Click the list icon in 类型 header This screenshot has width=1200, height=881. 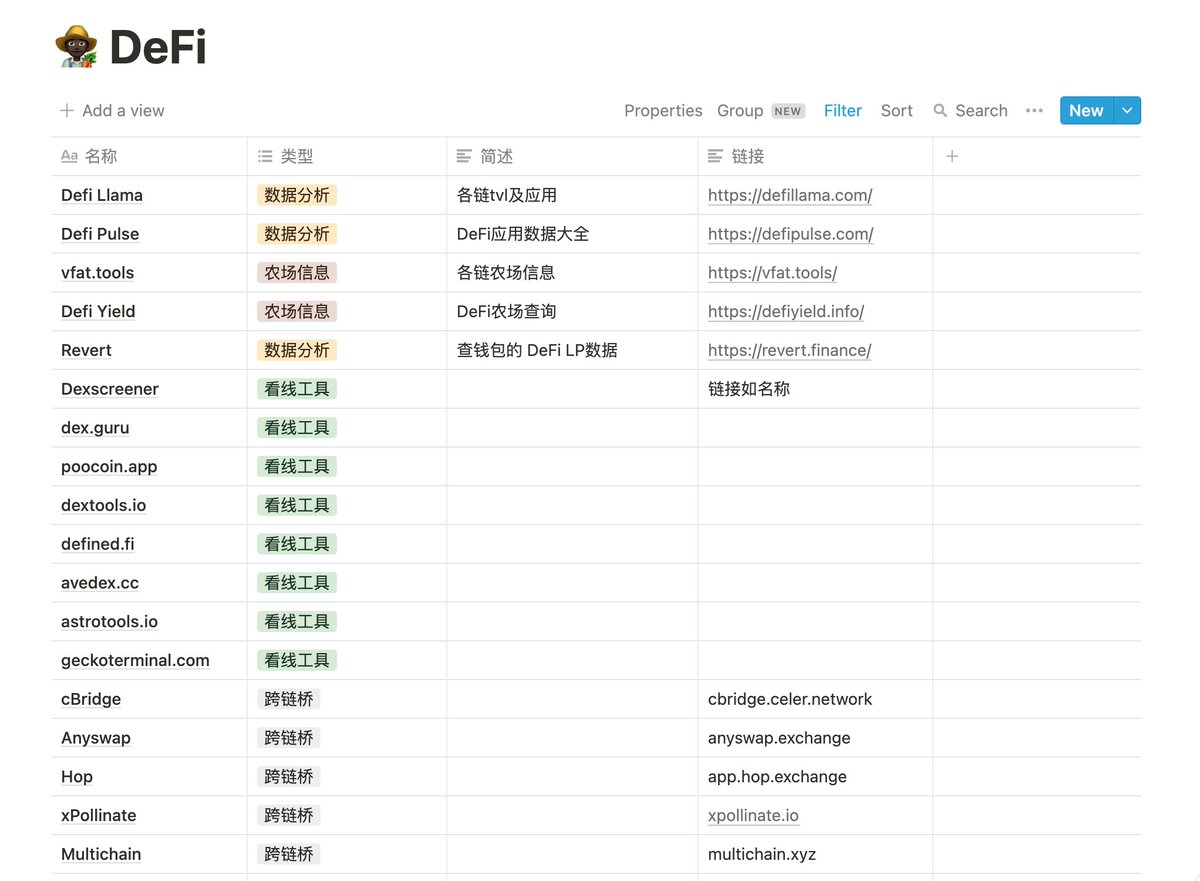pyautogui.click(x=265, y=156)
